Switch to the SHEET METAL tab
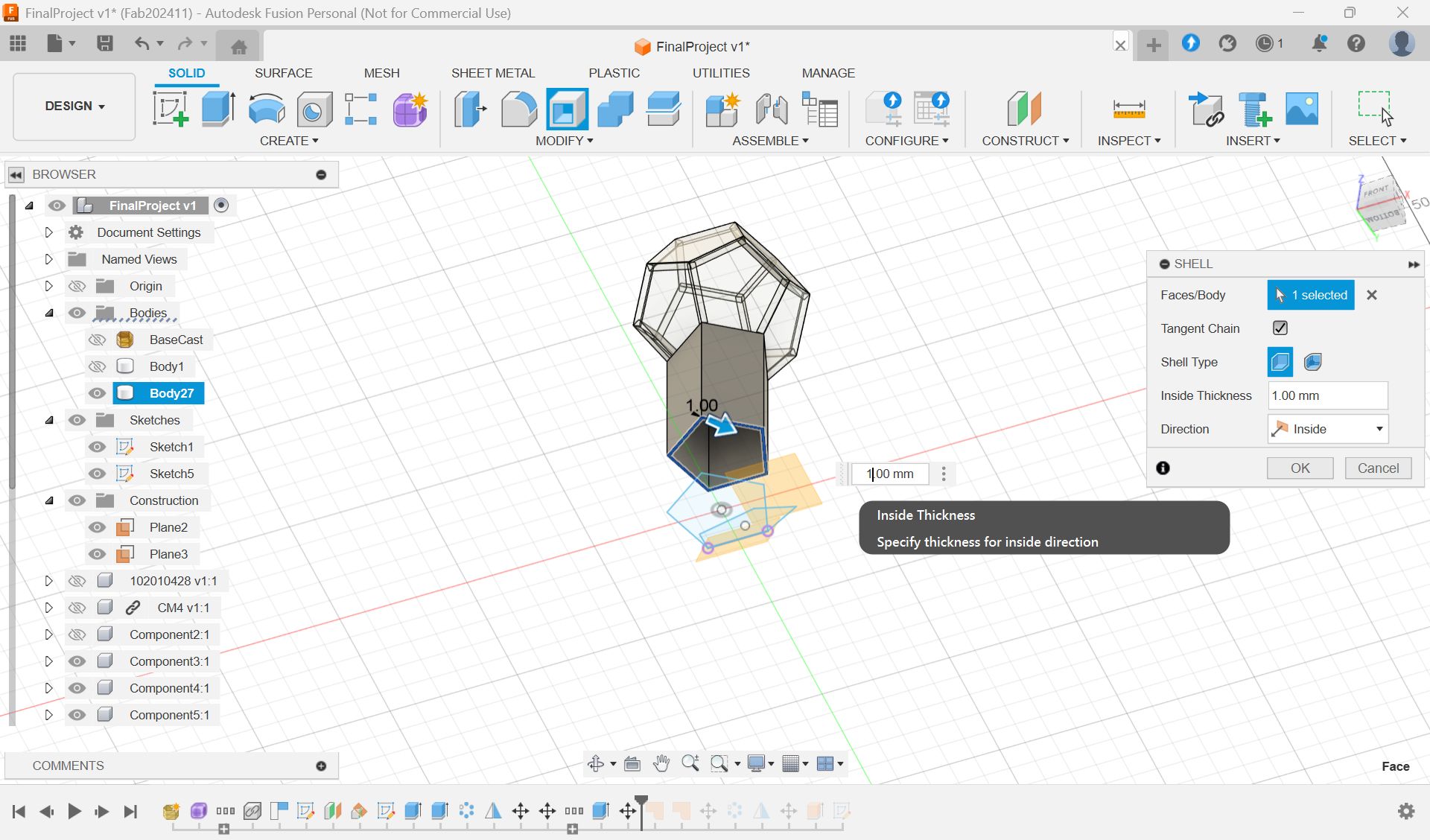Image resolution: width=1430 pixels, height=840 pixels. click(493, 73)
